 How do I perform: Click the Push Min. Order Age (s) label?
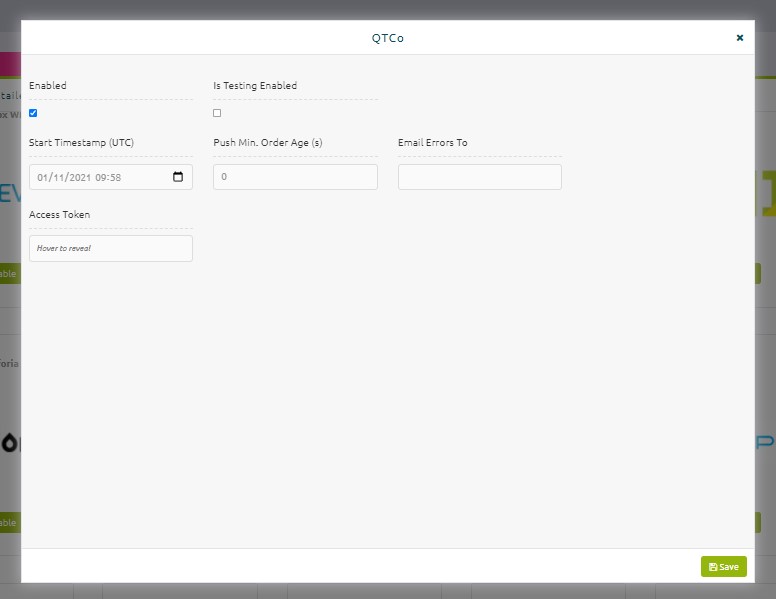pyautogui.click(x=268, y=143)
